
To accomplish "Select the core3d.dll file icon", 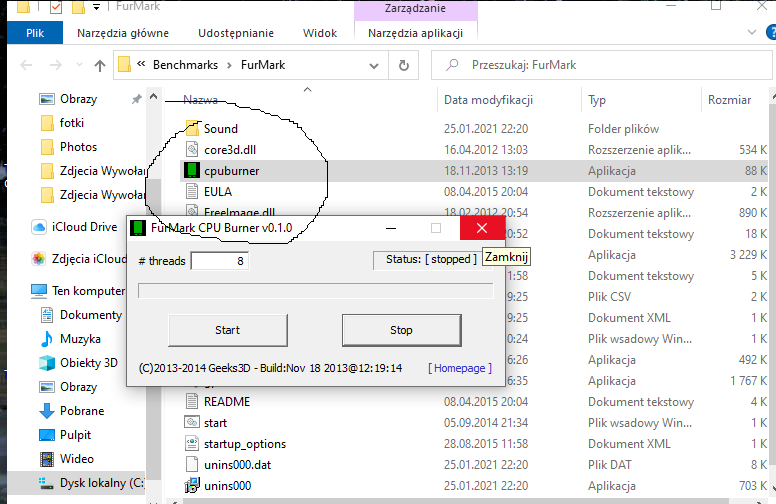I will tap(192, 149).
